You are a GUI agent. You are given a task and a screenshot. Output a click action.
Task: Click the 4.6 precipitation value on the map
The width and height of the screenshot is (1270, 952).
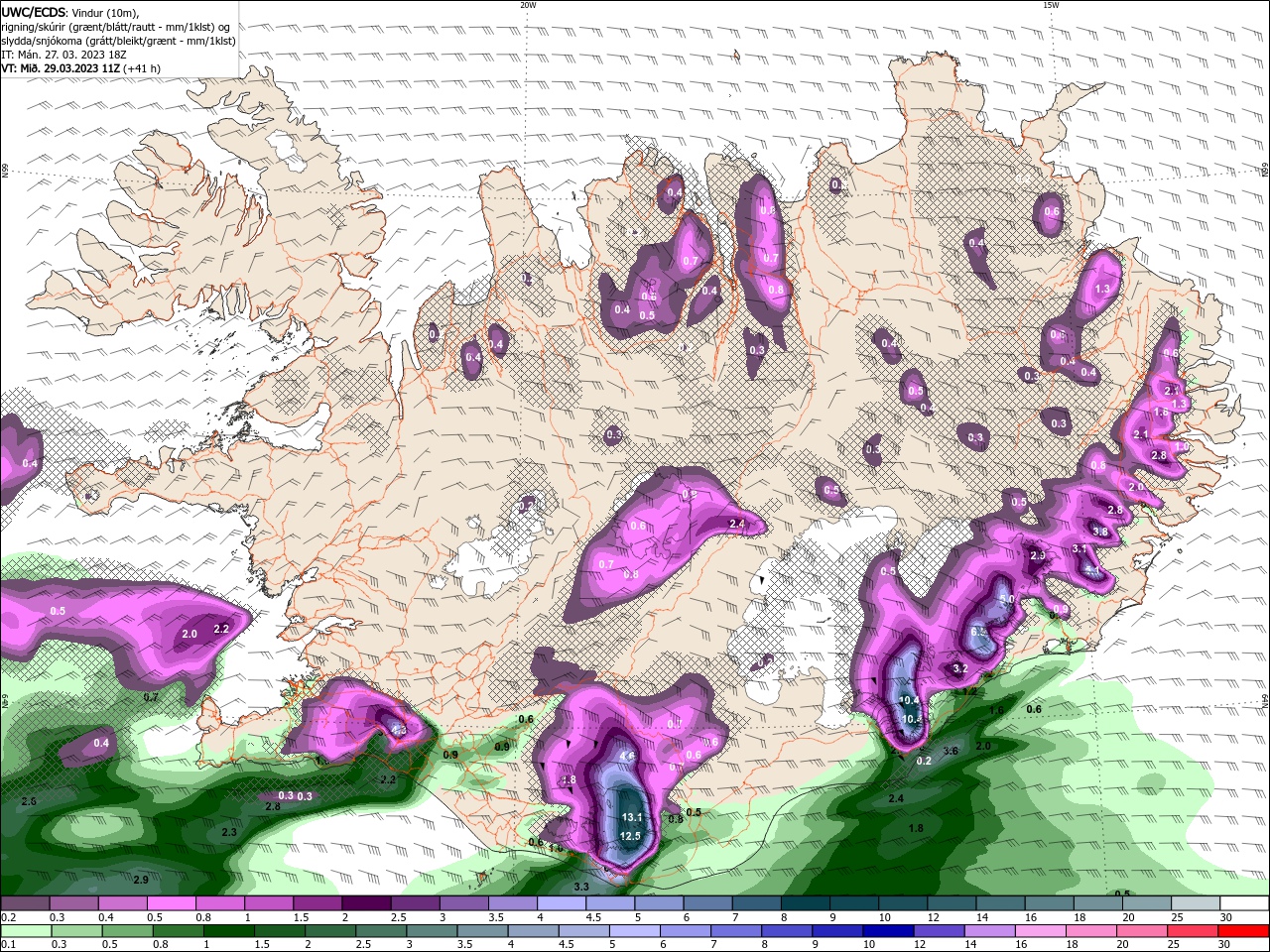[626, 756]
